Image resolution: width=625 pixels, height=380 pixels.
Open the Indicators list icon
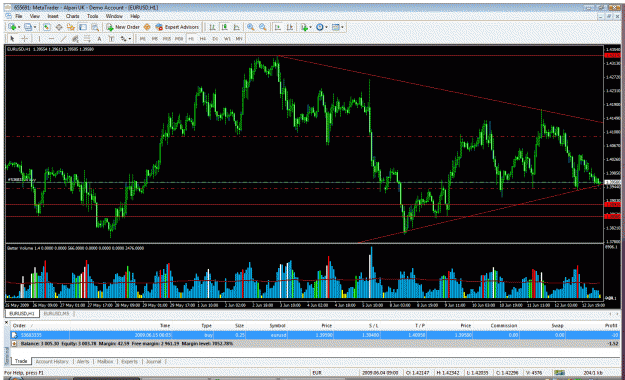(304, 27)
